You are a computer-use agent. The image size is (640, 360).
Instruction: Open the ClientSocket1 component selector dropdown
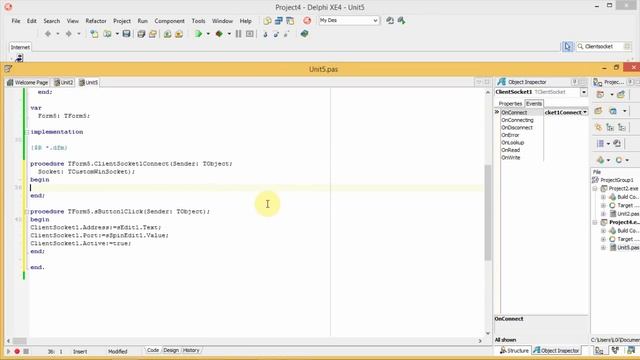coord(584,92)
